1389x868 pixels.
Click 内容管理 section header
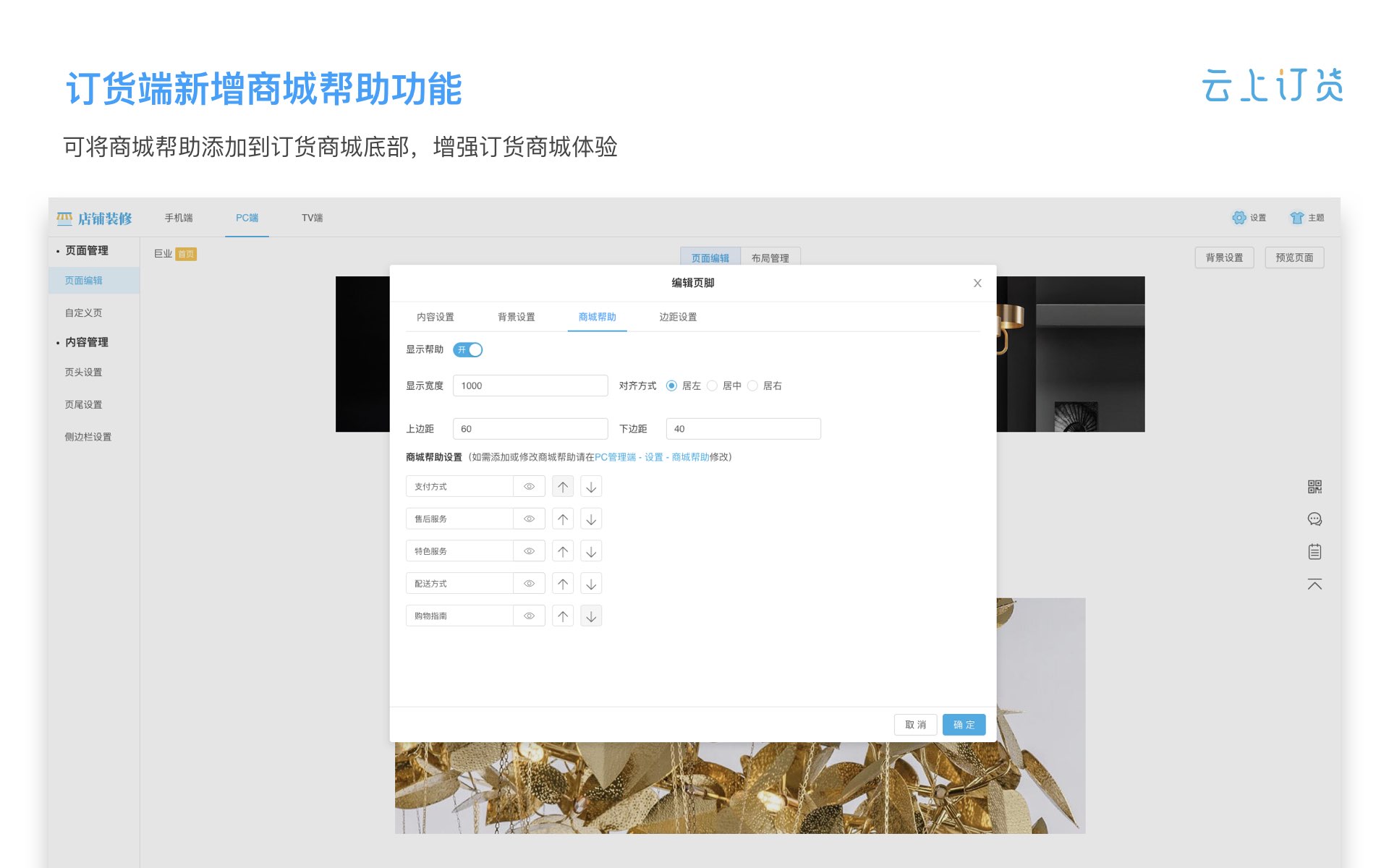click(x=87, y=342)
